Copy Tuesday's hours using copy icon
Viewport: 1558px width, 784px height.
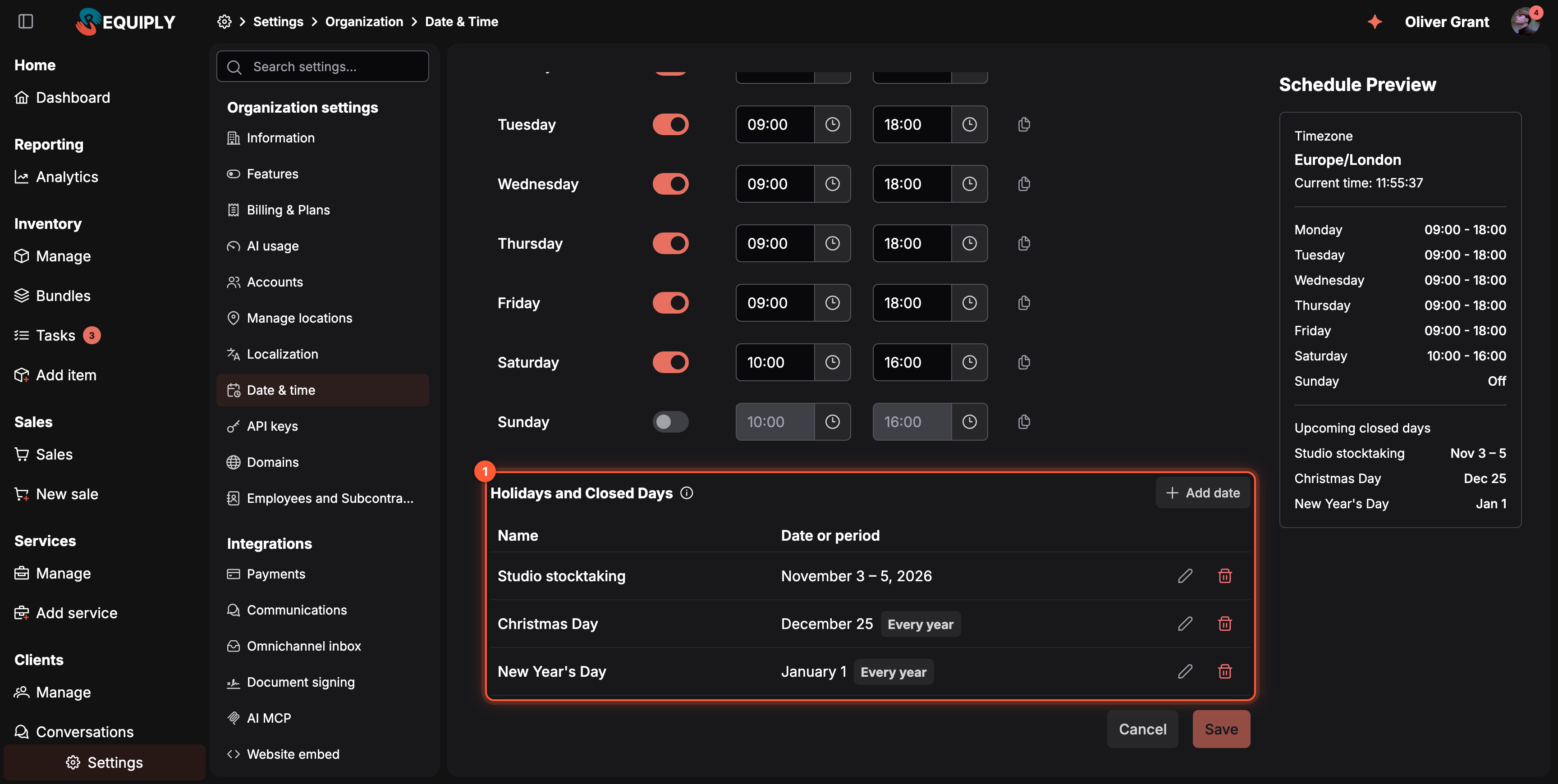(1024, 124)
